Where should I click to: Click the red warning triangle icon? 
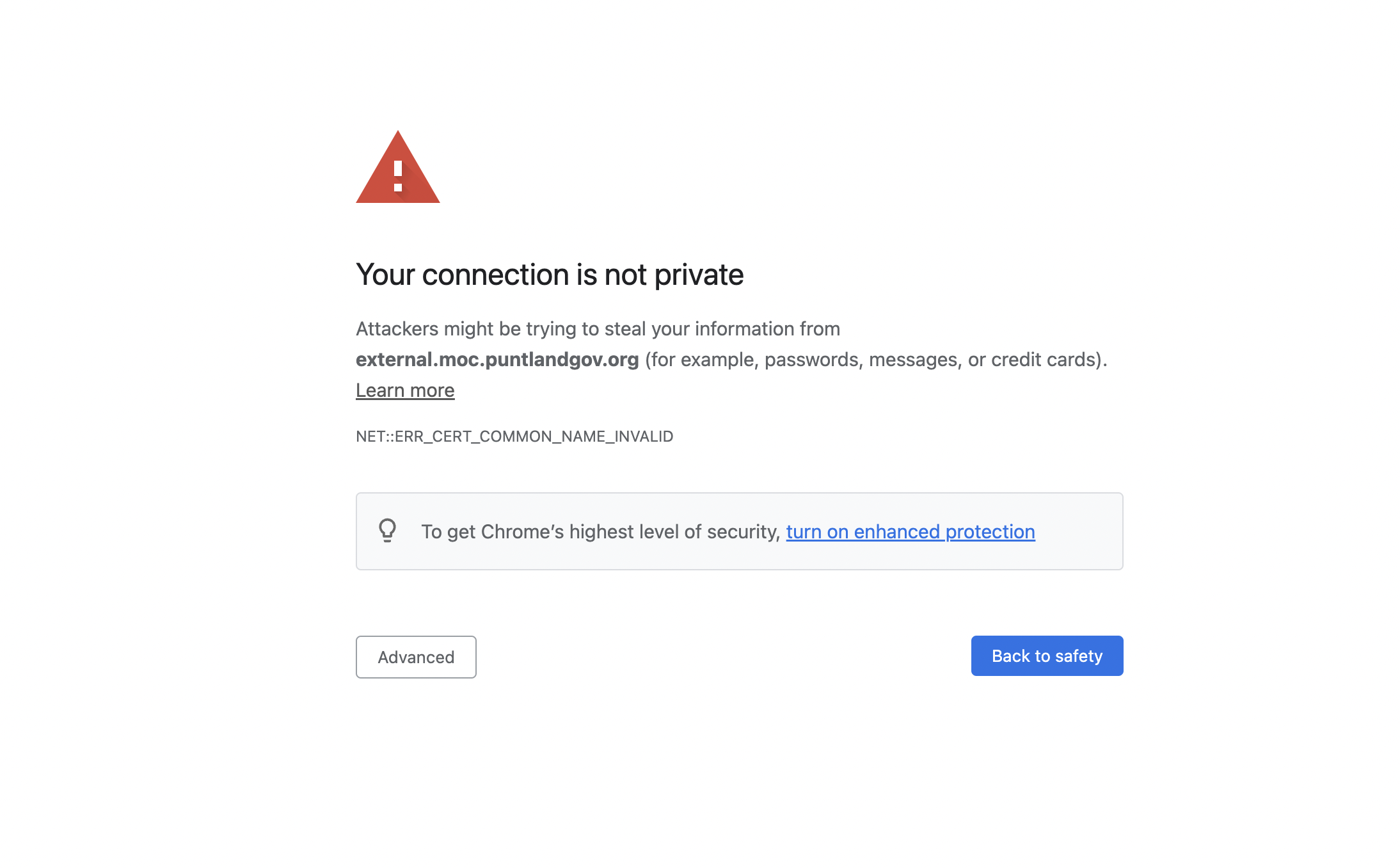[x=397, y=167]
